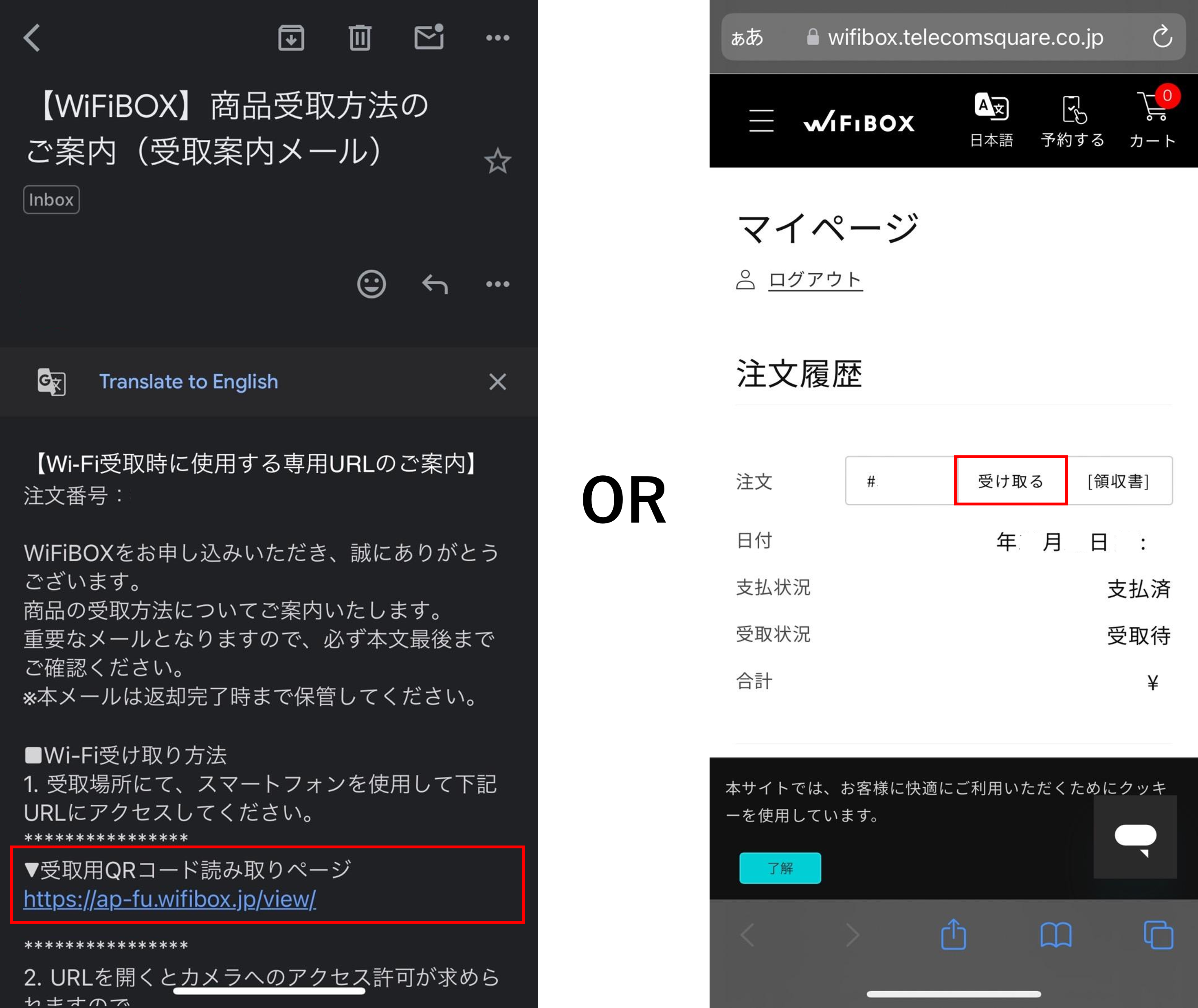The image size is (1198, 1008).
Task: Tap Safari forward arrow
Action: (852, 936)
